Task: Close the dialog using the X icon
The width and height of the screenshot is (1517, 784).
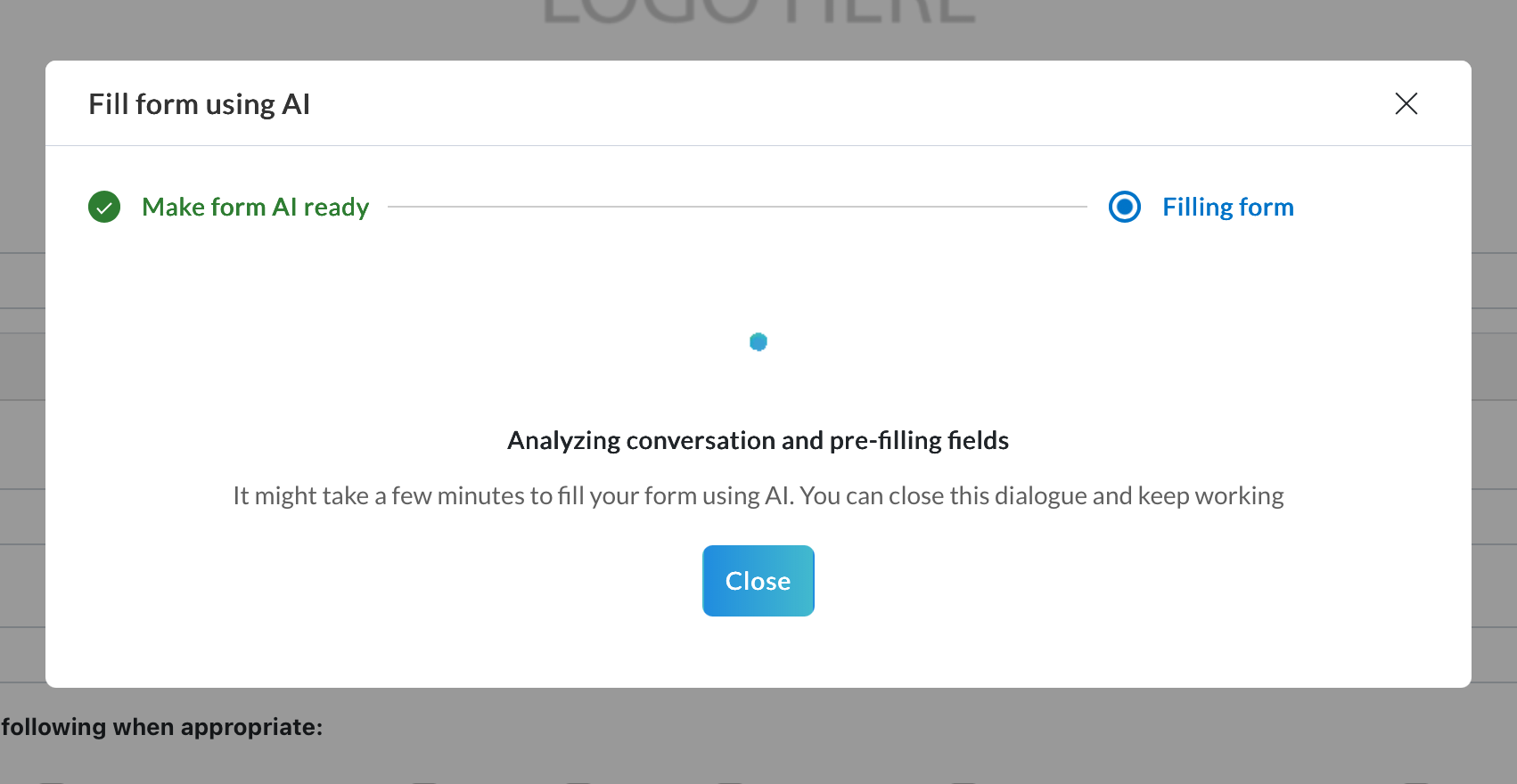Action: click(1406, 104)
